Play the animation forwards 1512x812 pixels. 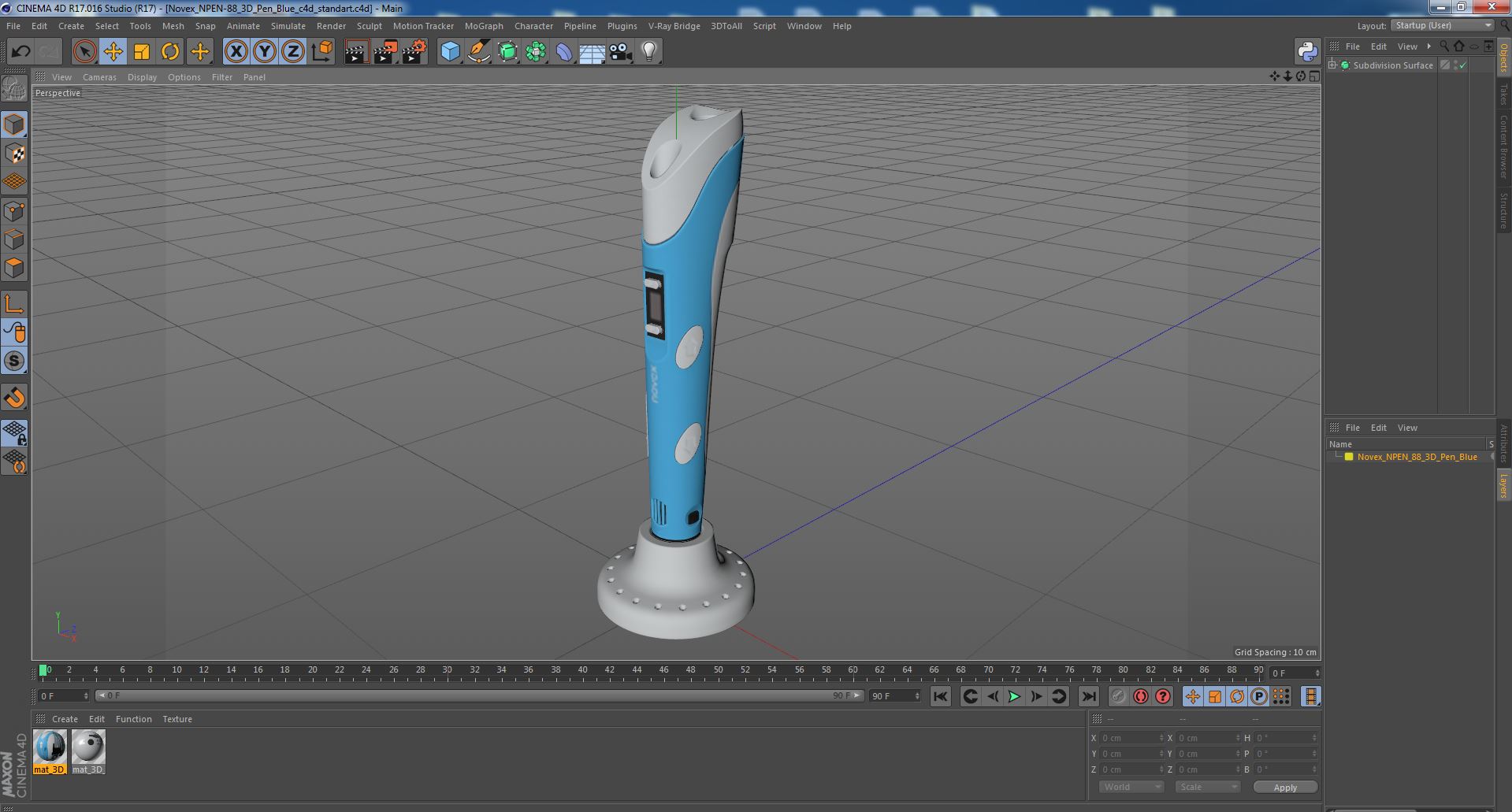[1014, 696]
